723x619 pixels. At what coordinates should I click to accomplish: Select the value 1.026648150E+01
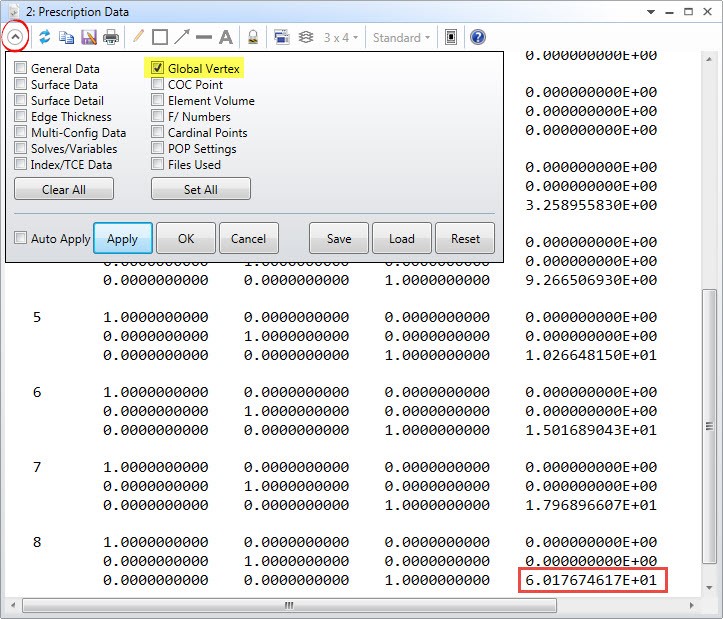[591, 355]
